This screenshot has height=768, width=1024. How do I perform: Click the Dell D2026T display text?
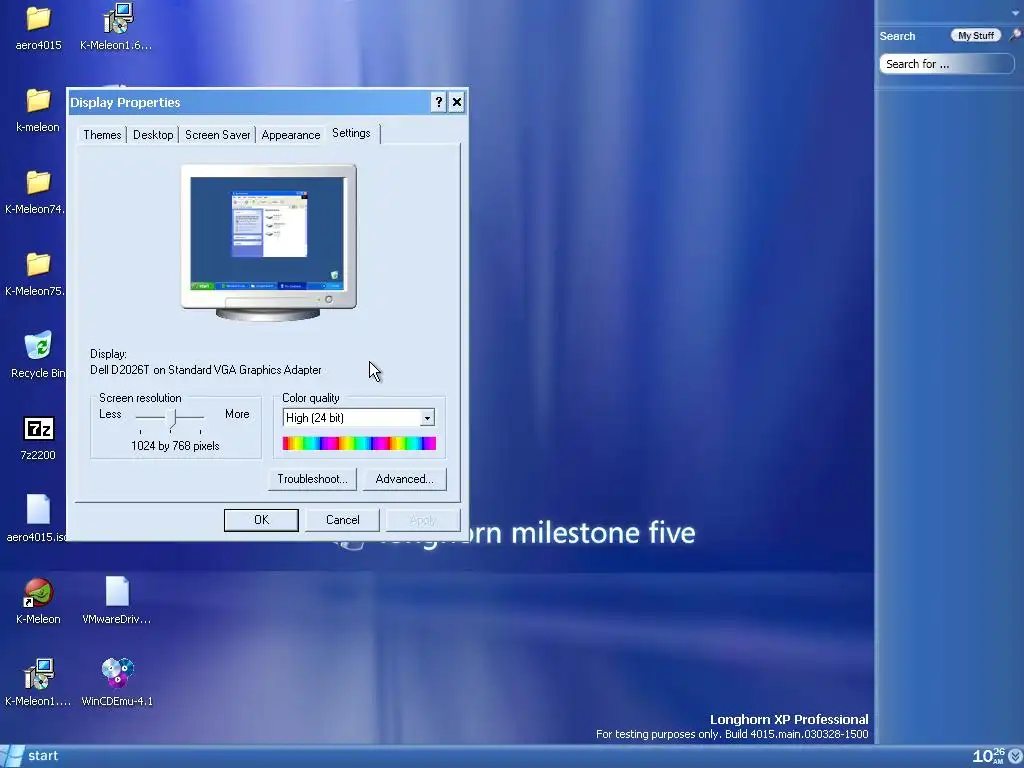pos(206,370)
